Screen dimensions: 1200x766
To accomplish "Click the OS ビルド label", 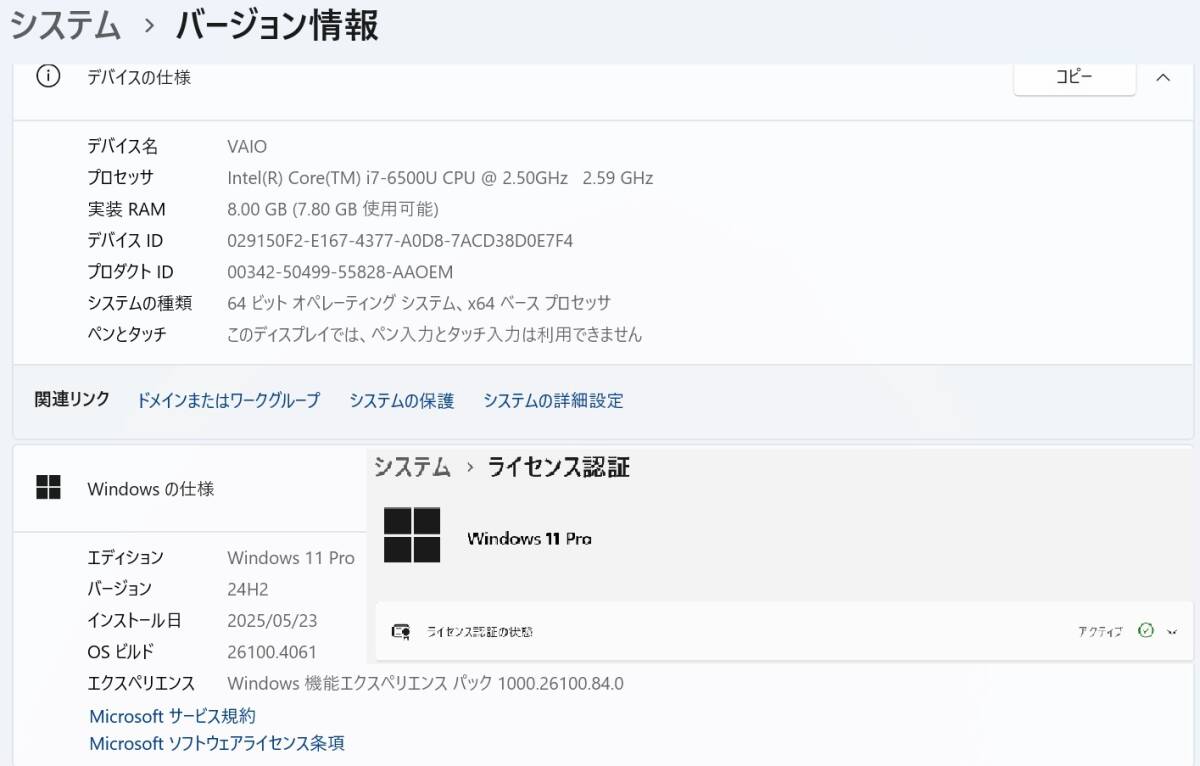I will [x=121, y=652].
